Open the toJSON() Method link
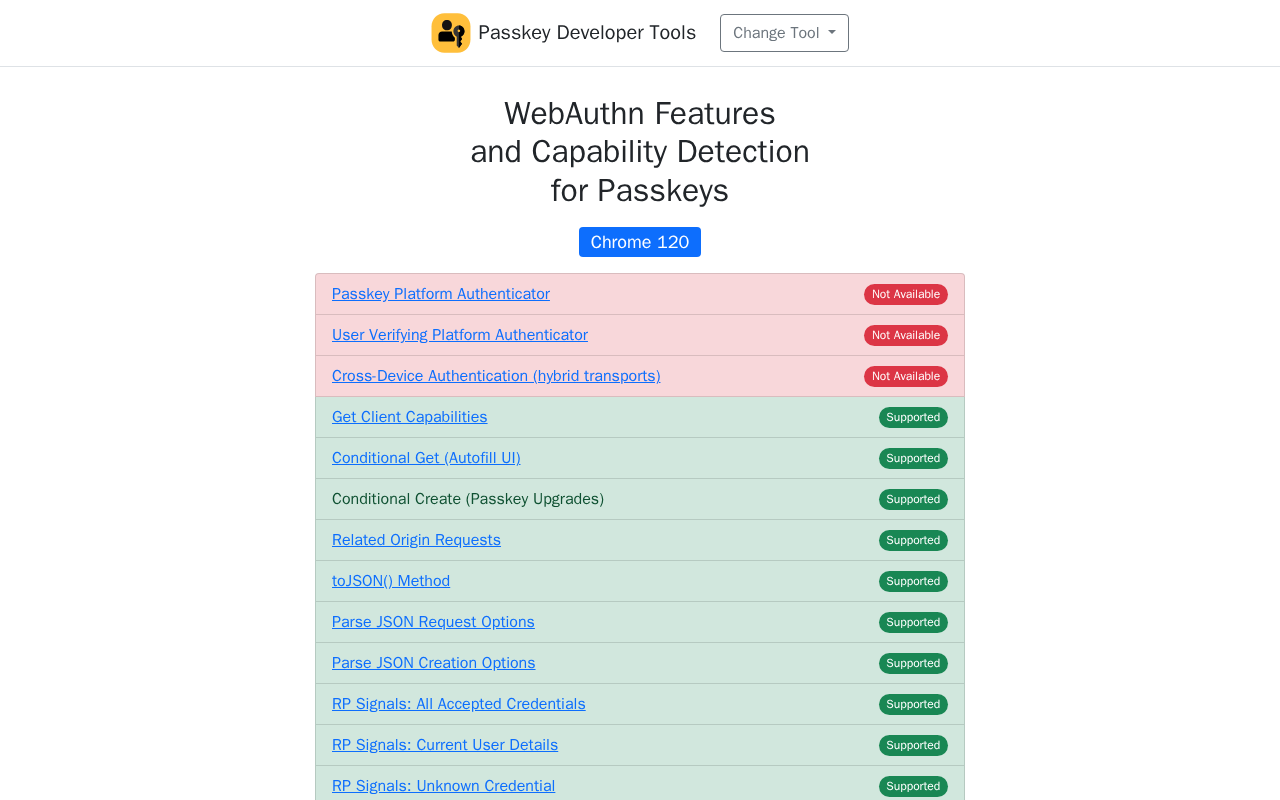The image size is (1280, 800). 391,581
